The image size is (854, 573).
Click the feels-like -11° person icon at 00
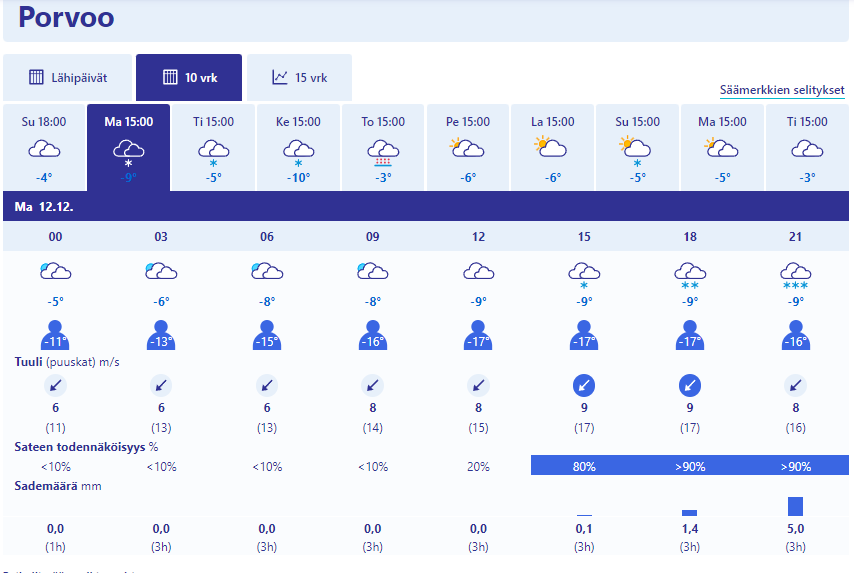tap(55, 335)
